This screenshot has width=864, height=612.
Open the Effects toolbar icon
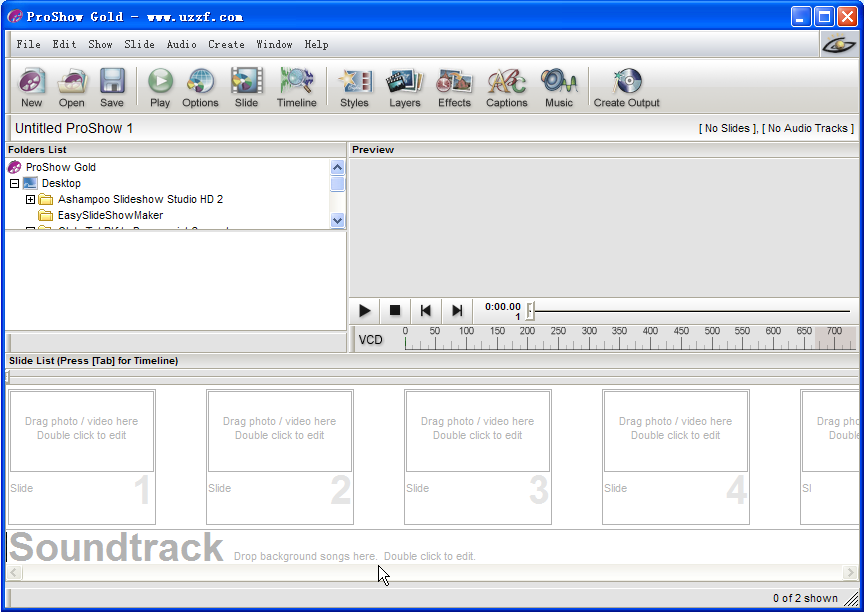455,87
